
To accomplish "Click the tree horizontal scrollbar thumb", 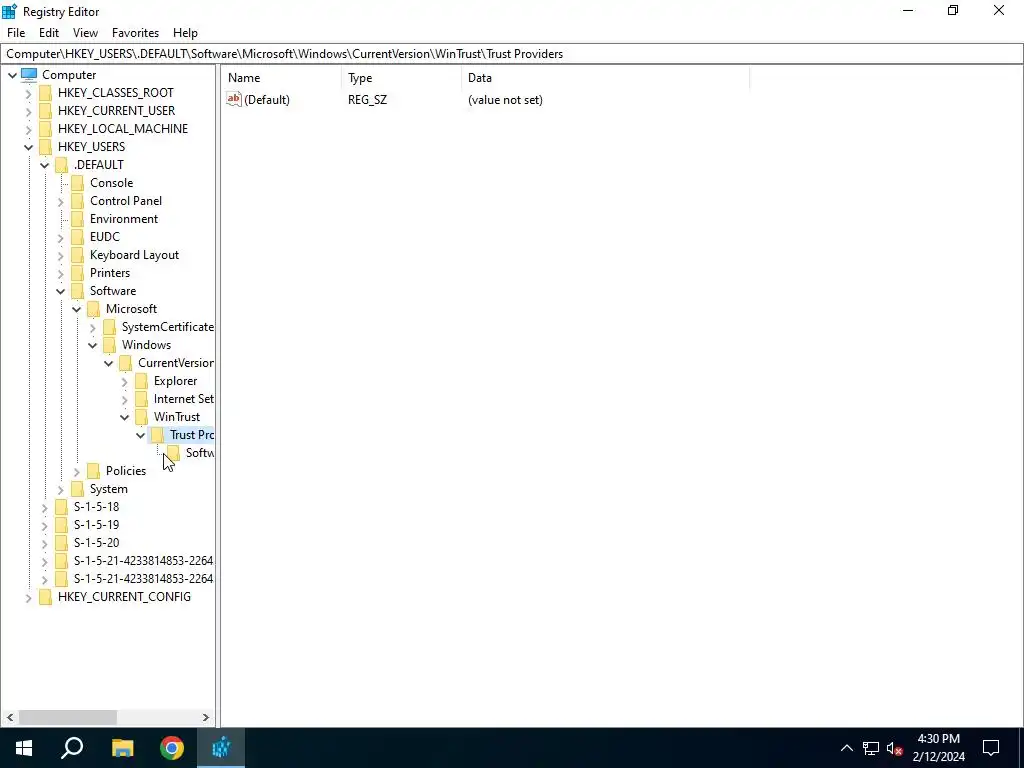I will [68, 717].
